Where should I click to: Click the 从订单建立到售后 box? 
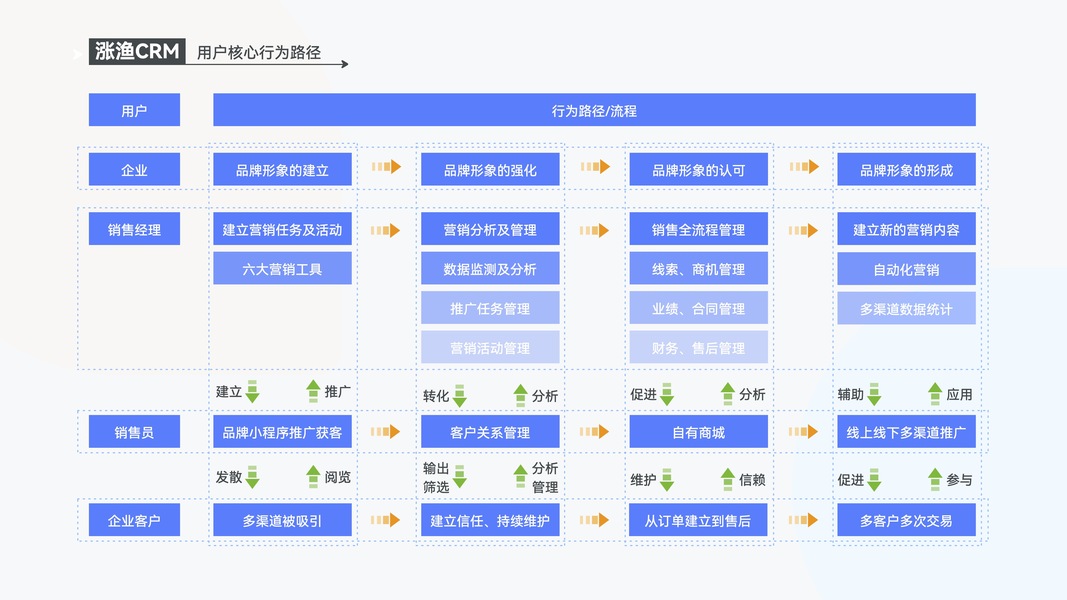tap(698, 520)
